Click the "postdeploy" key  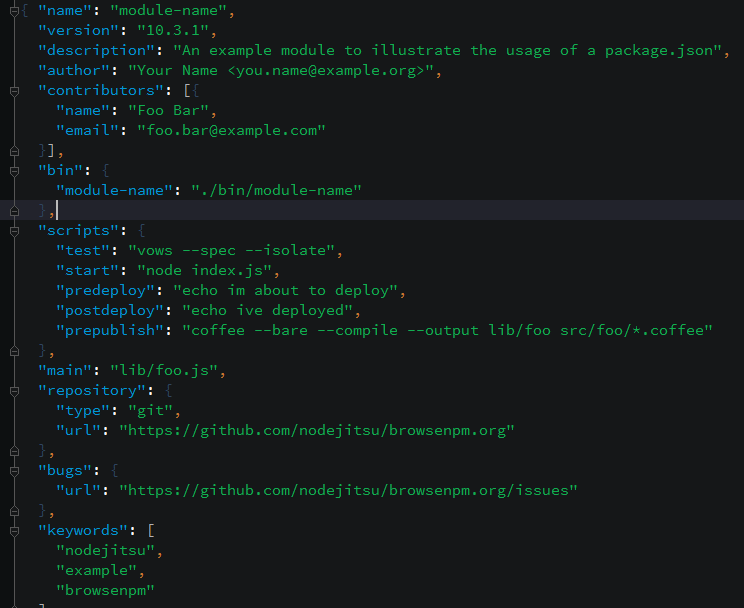coord(110,311)
